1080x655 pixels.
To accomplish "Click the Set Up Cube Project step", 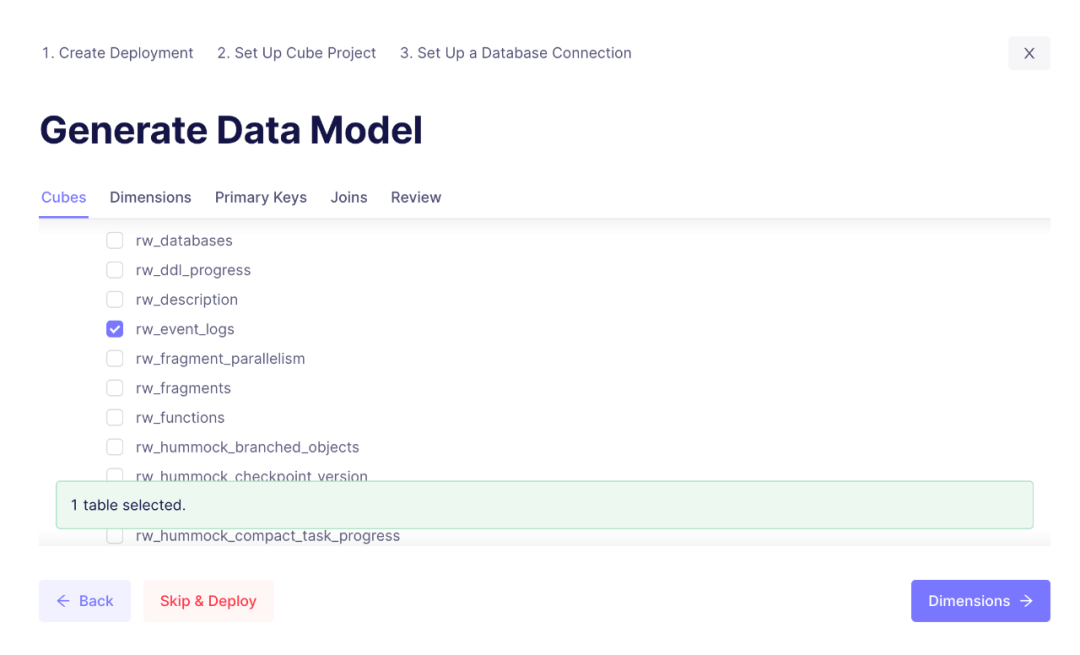I will pyautogui.click(x=296, y=53).
